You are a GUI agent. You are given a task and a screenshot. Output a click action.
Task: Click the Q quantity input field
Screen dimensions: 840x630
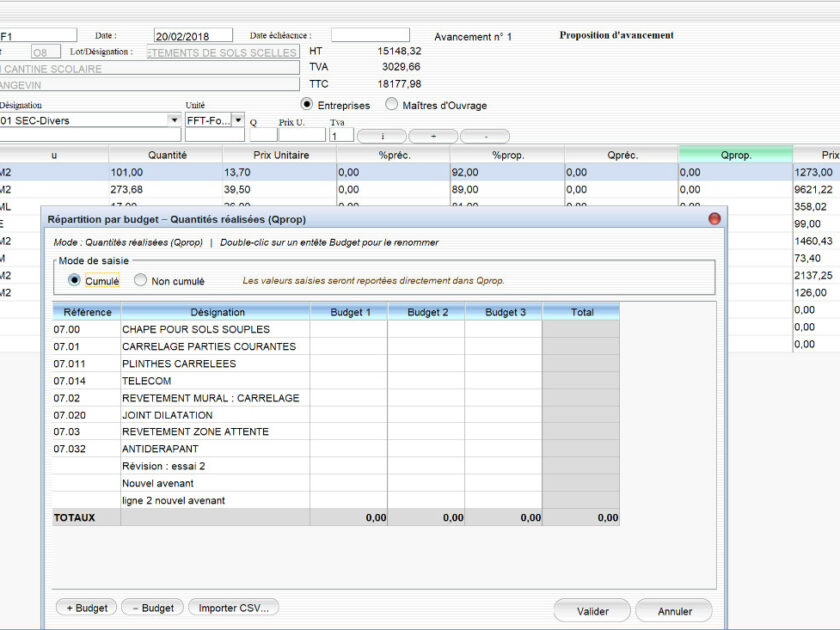263,134
